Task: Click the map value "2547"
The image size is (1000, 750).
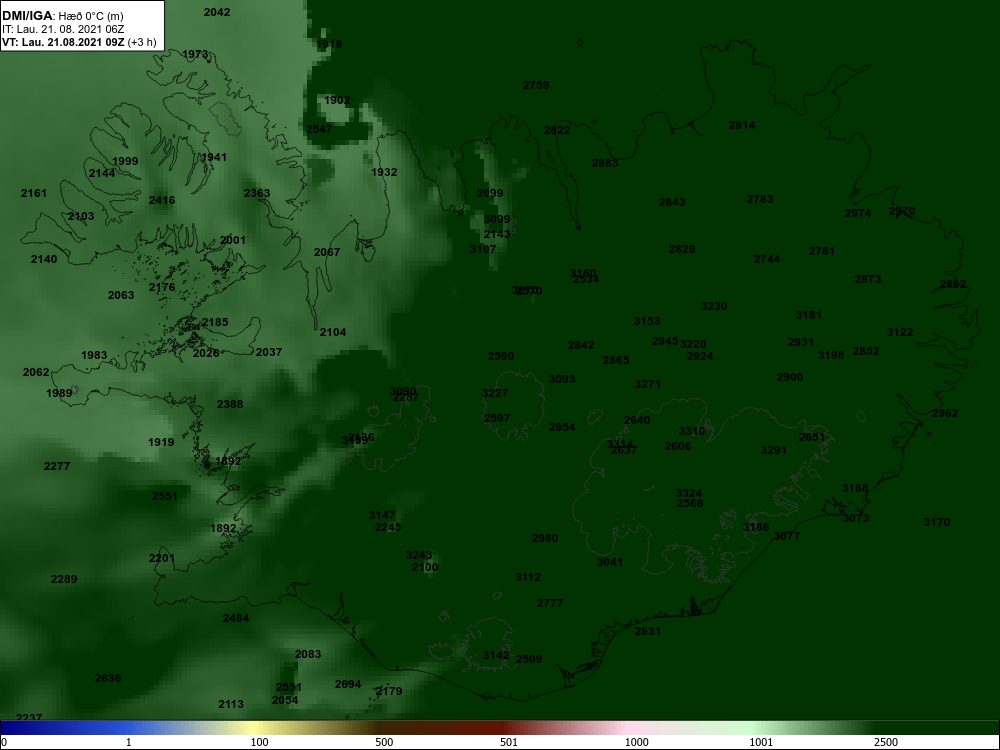Action: pos(319,129)
